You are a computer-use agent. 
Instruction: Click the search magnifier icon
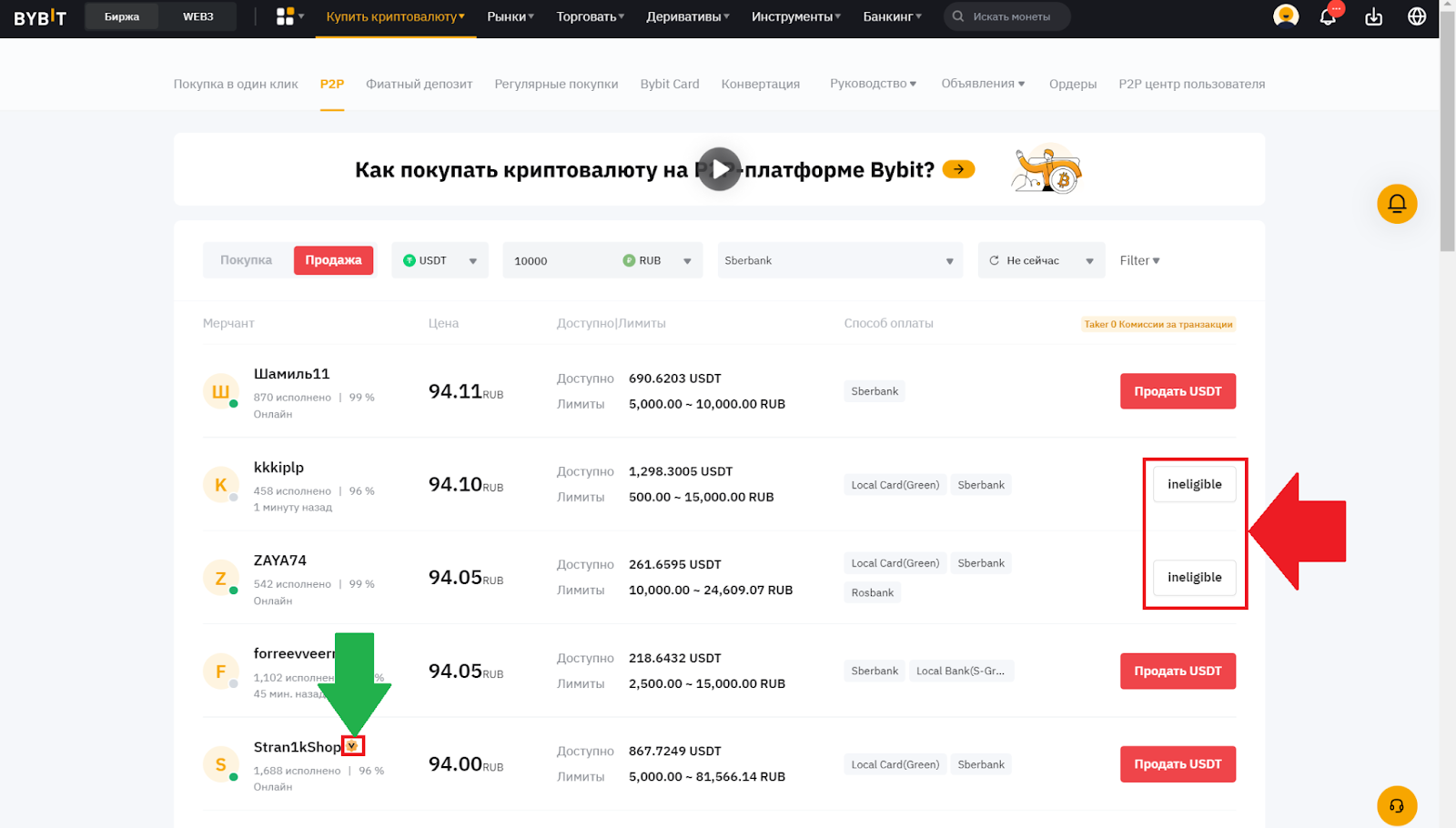[958, 16]
